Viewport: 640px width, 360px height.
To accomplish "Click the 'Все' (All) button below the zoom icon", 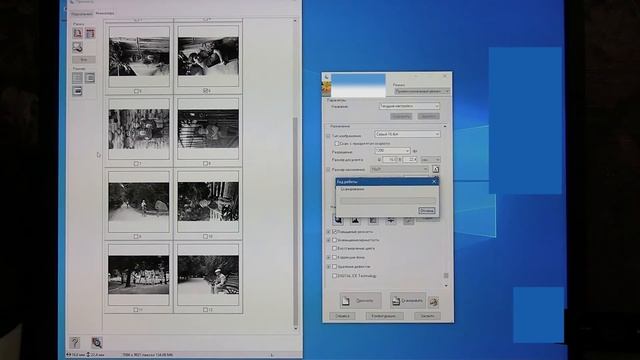I will click(84, 60).
